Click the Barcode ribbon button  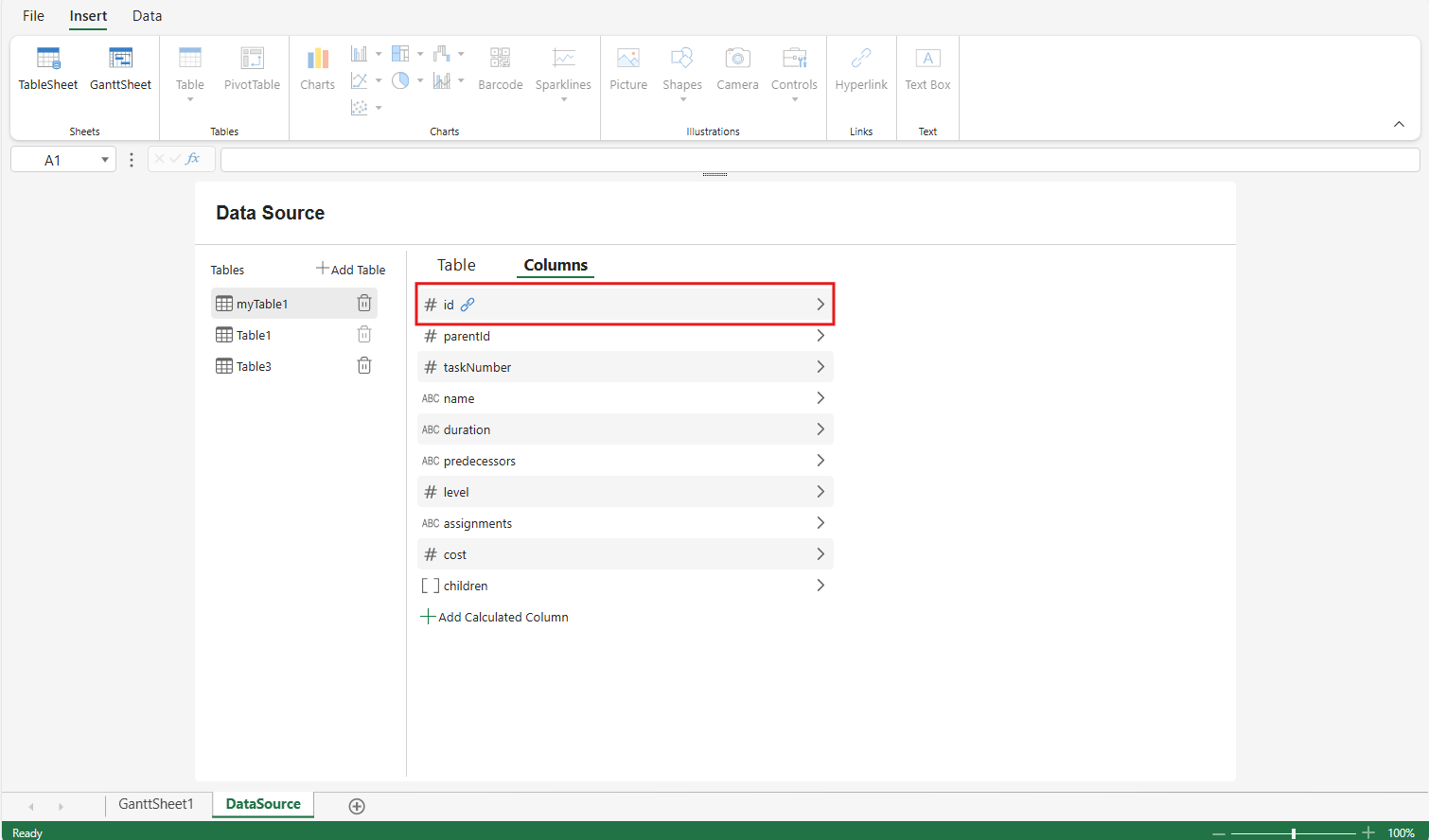click(501, 70)
